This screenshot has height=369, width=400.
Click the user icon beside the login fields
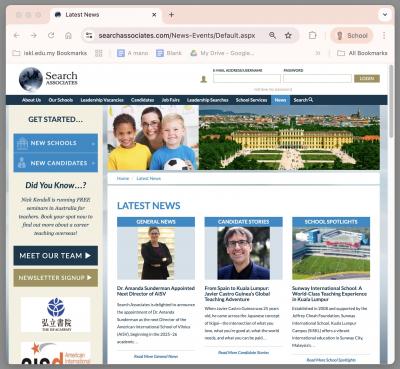coord(204,79)
